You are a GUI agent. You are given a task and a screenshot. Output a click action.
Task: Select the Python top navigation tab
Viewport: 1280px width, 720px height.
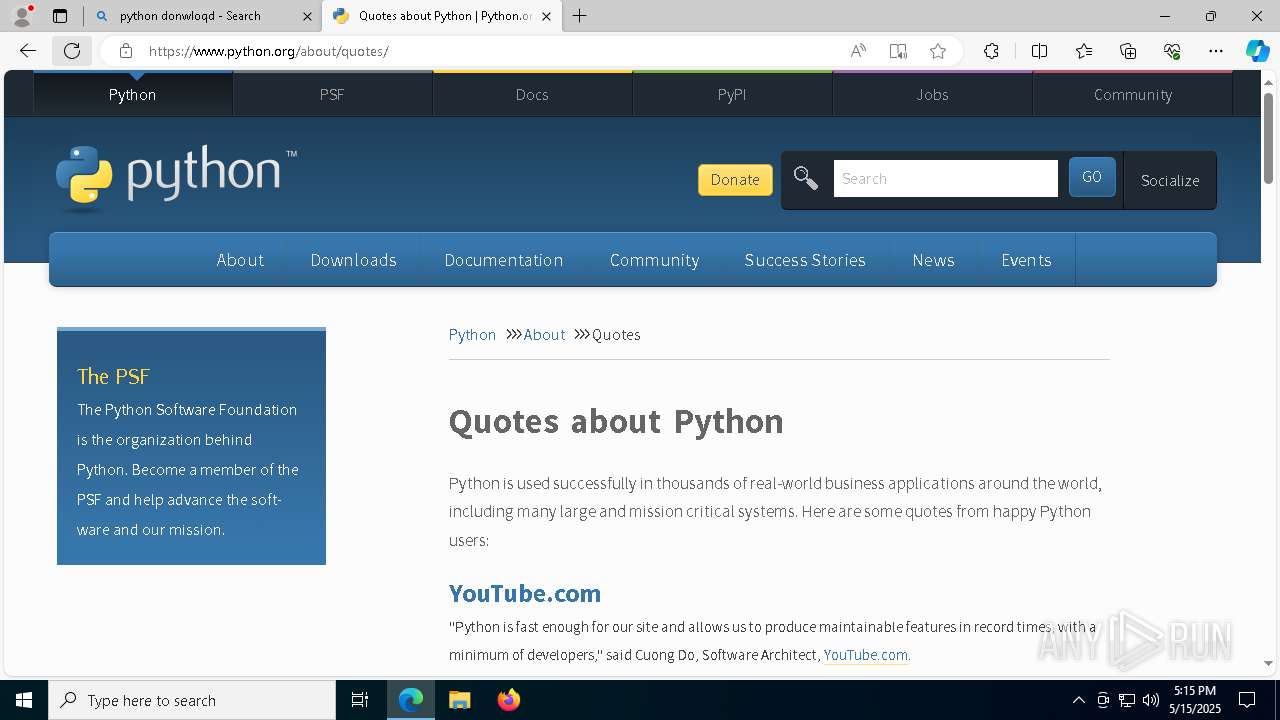coord(132,94)
